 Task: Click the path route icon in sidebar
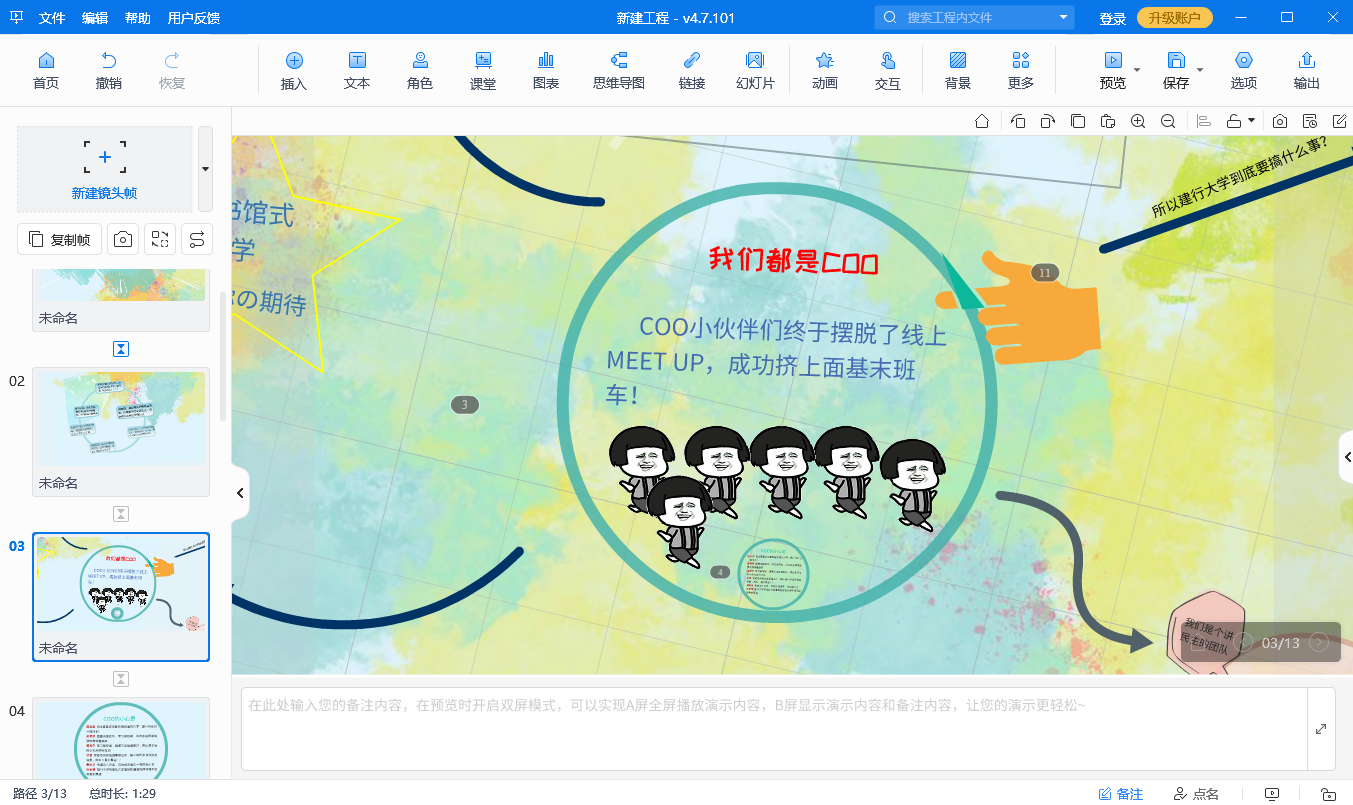click(x=197, y=239)
